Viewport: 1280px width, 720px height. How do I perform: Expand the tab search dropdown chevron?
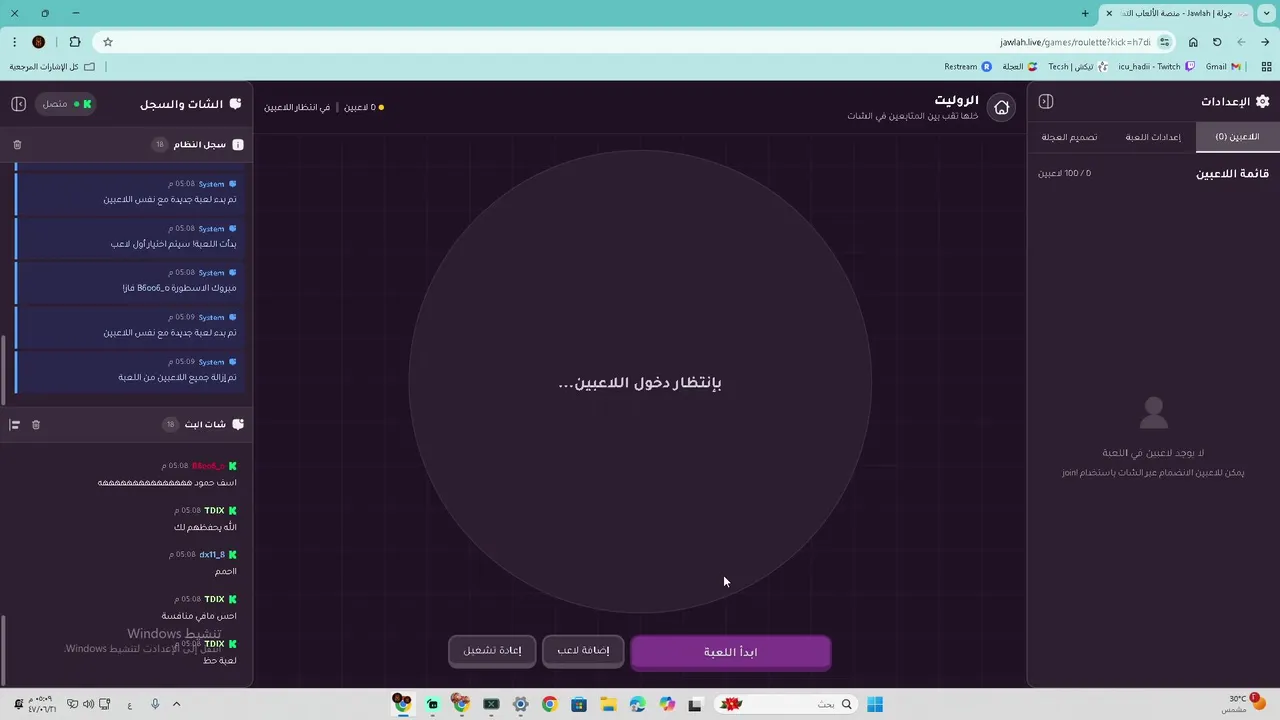tap(1269, 13)
